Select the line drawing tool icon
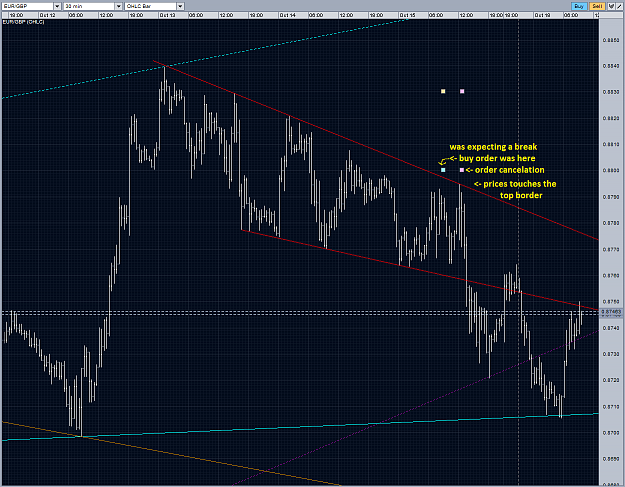 (x=619, y=6)
